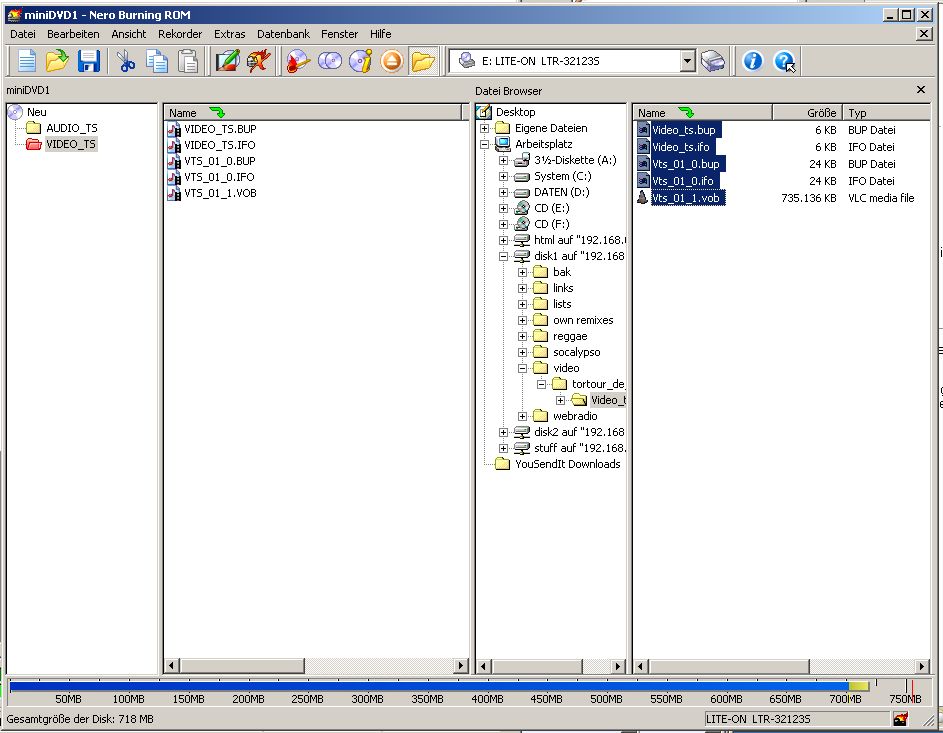Click the Copy CD two-disc icon
The image size is (943, 733).
(x=330, y=61)
